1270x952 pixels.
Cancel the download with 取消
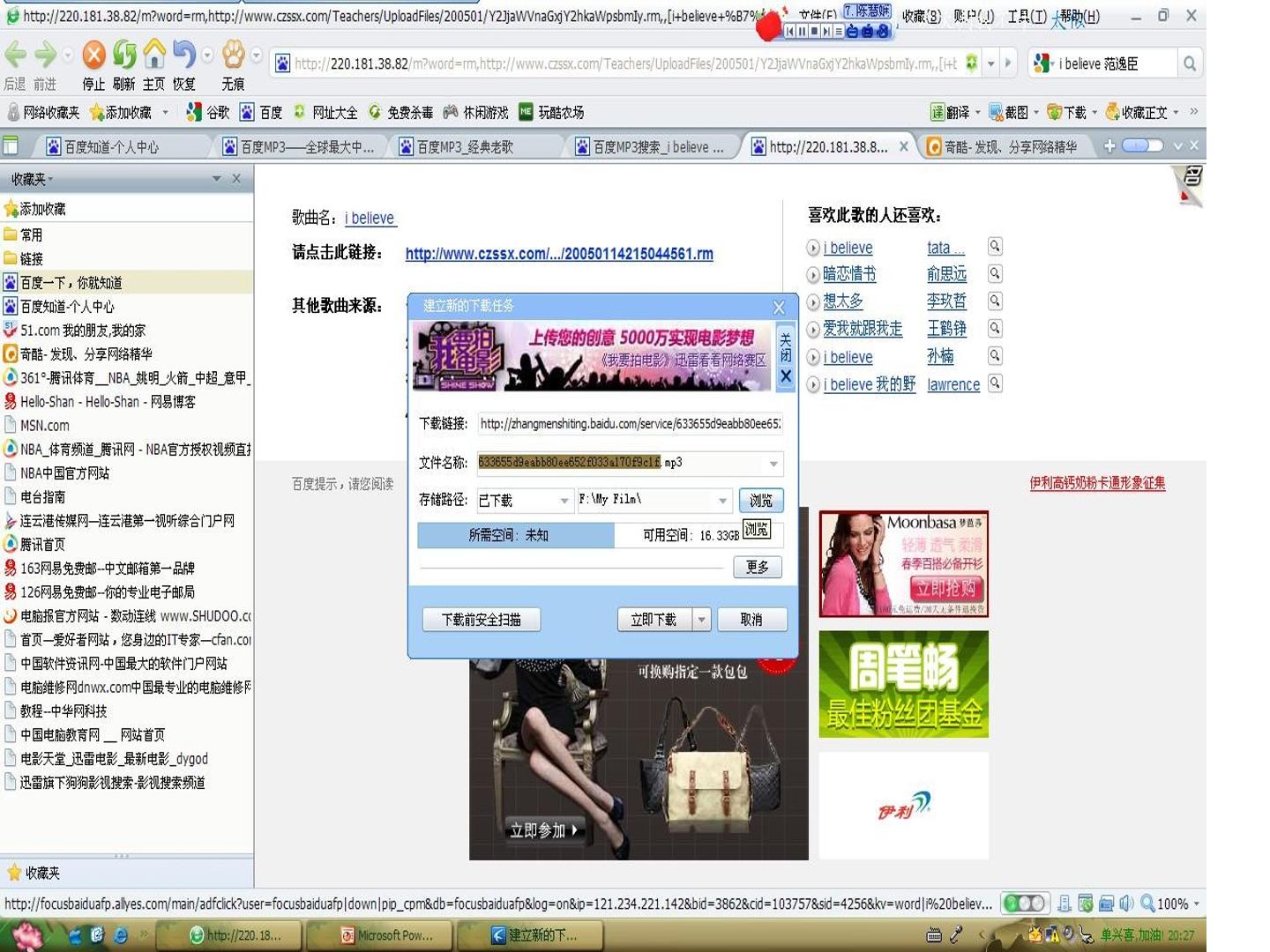(751, 619)
